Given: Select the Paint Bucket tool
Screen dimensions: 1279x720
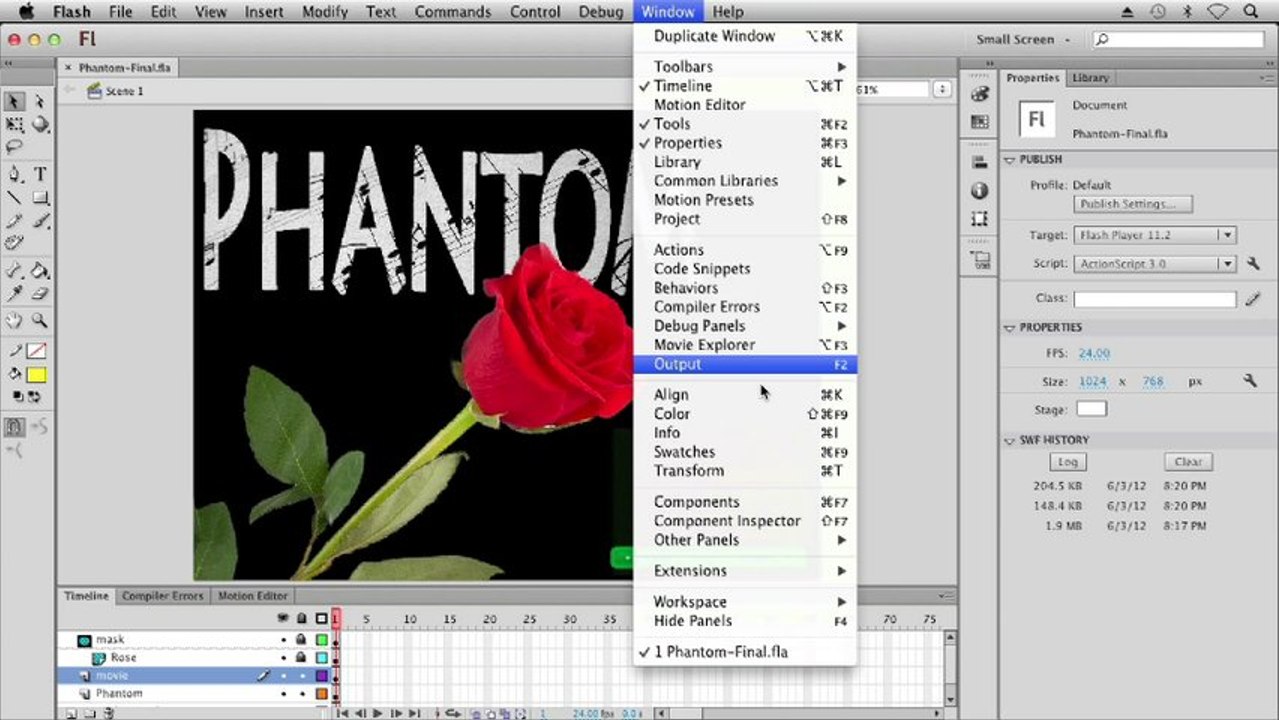Looking at the screenshot, I should pyautogui.click(x=40, y=270).
